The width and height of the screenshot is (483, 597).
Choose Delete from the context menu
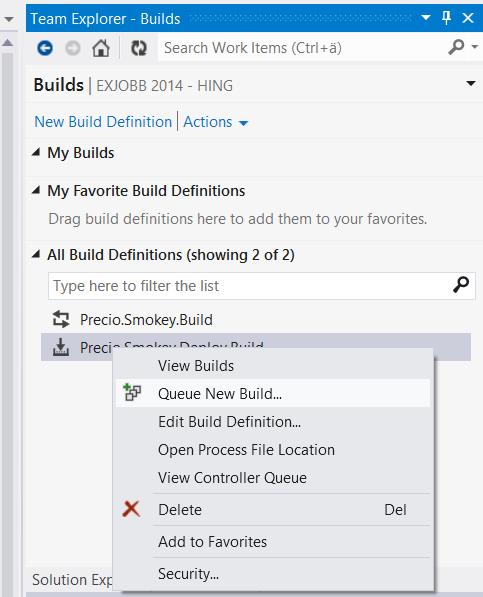click(273, 509)
